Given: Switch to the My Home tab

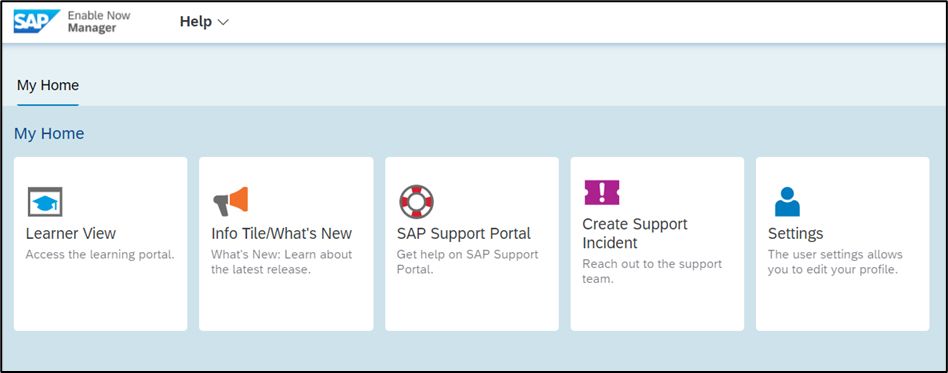Looking at the screenshot, I should [48, 85].
